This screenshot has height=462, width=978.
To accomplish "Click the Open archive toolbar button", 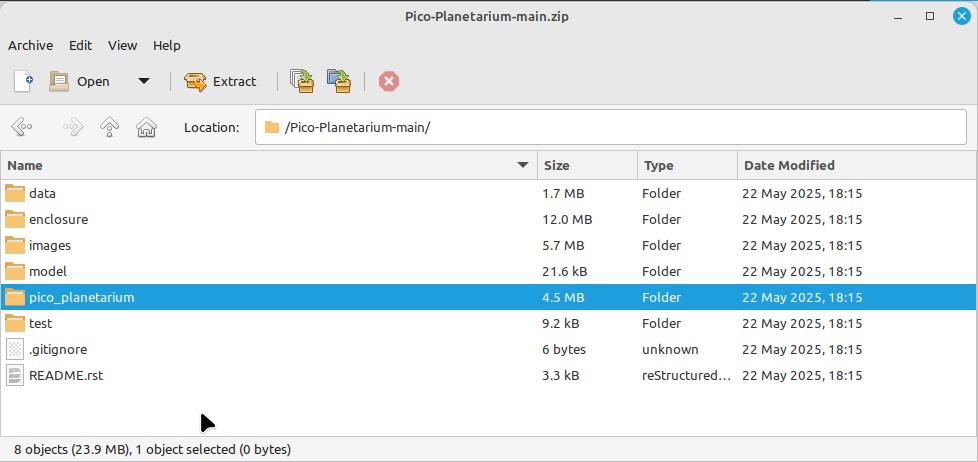I will pyautogui.click(x=79, y=82).
